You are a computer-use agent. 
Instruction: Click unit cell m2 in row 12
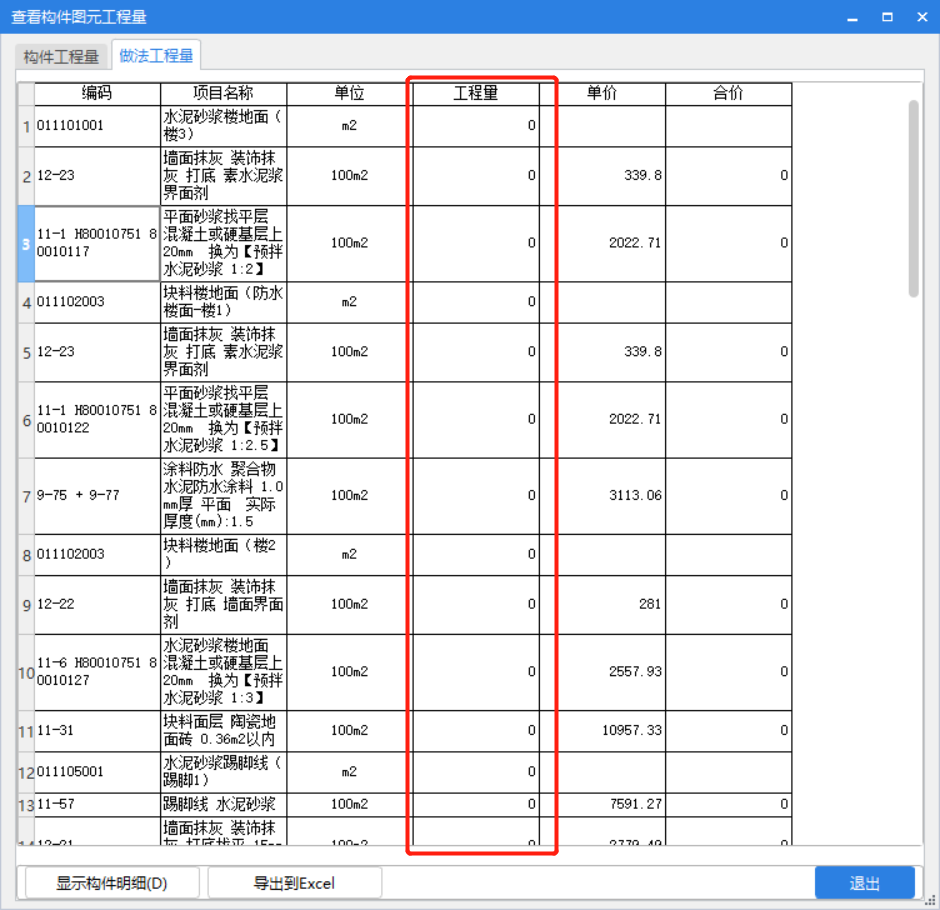(350, 773)
